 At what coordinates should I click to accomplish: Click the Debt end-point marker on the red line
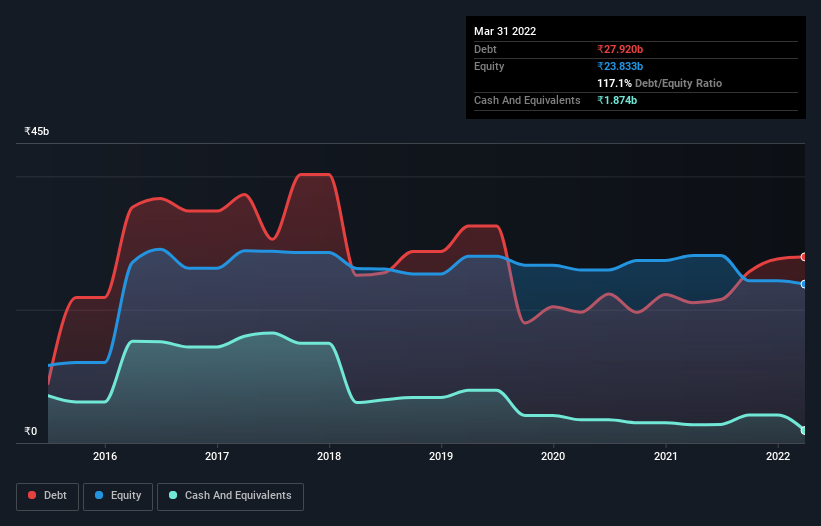[804, 257]
